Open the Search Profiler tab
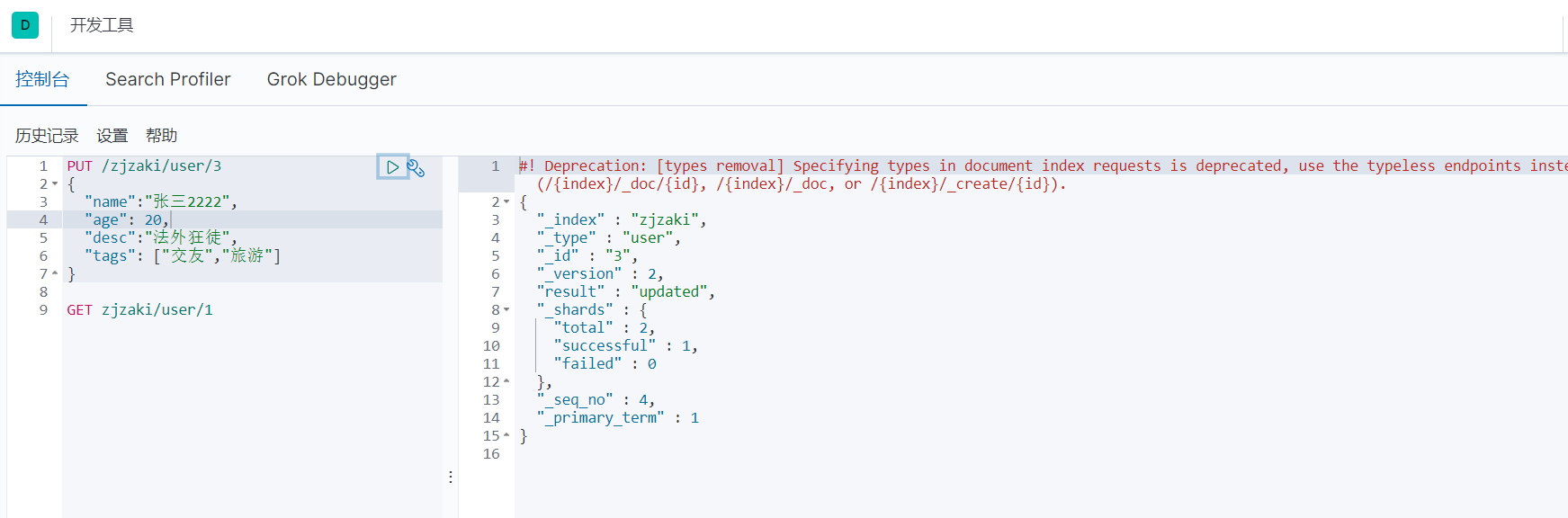This screenshot has width=1568, height=518. pyautogui.click(x=168, y=79)
